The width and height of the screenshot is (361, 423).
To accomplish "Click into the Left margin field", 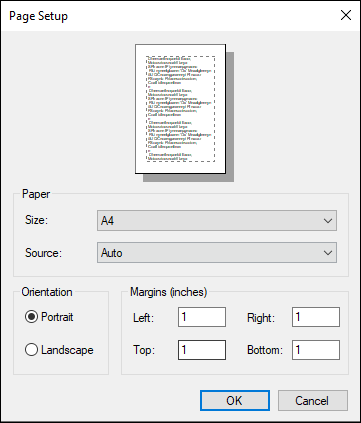I will [x=202, y=317].
